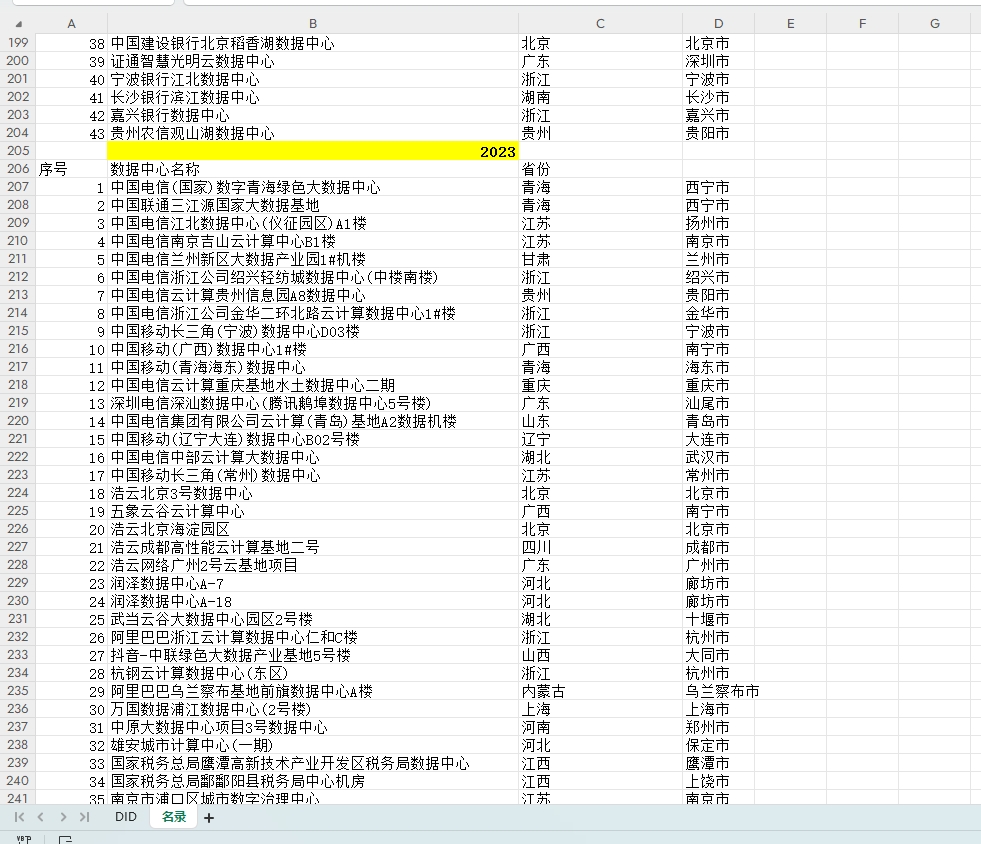Click the 深圳市 city cell
Screen dimensions: 981x844
coord(718,61)
